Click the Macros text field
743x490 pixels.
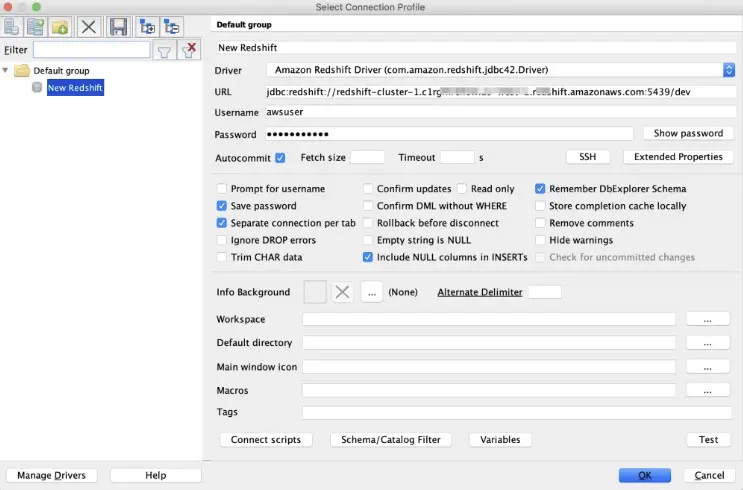point(489,390)
